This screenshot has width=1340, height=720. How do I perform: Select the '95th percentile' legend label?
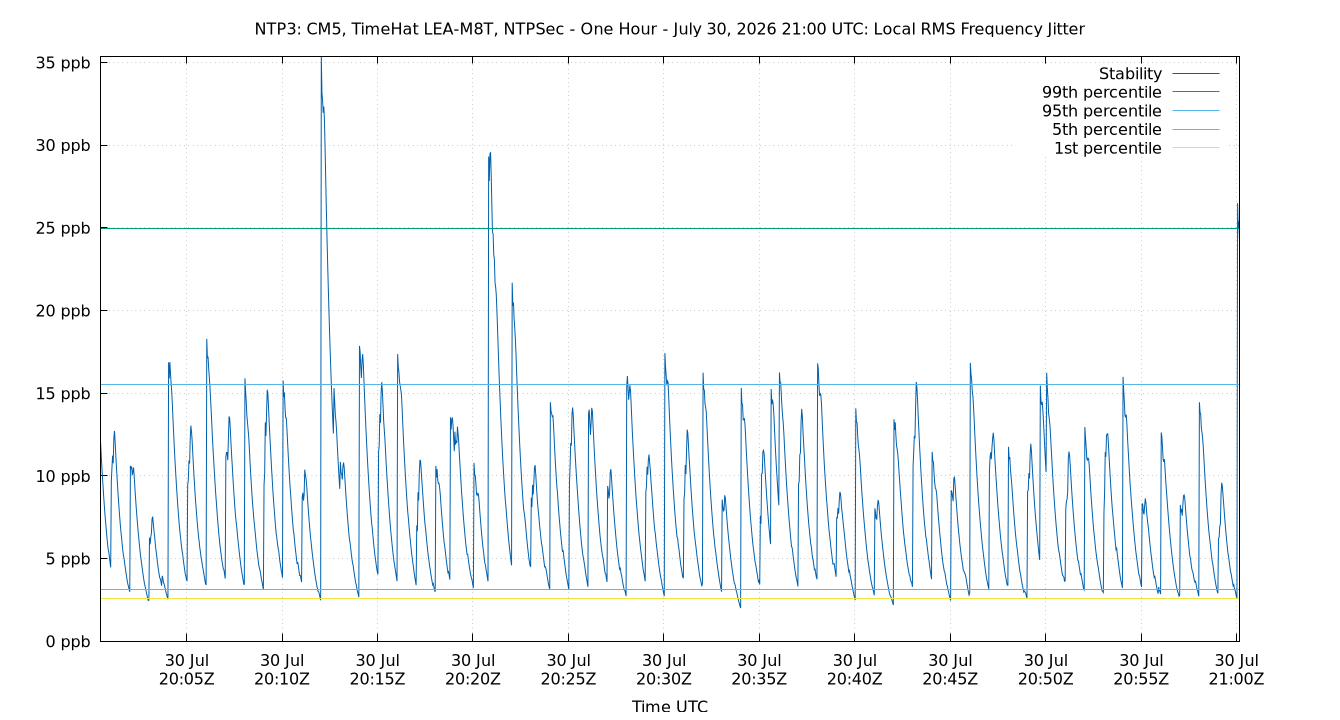[1102, 111]
